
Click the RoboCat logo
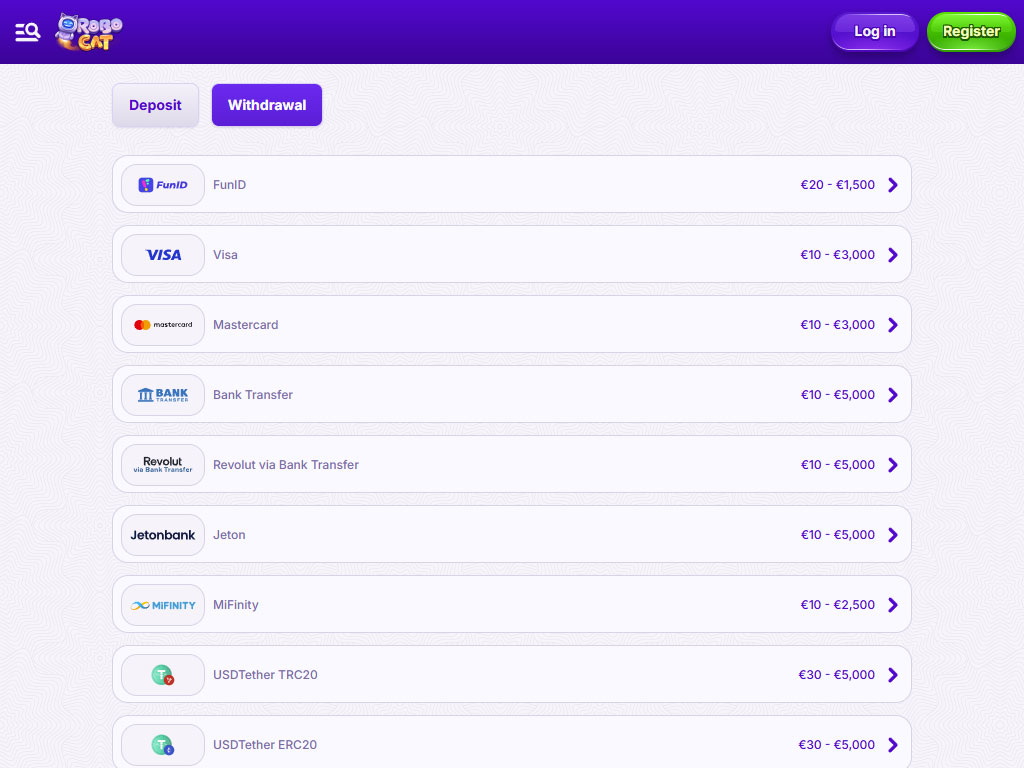89,32
